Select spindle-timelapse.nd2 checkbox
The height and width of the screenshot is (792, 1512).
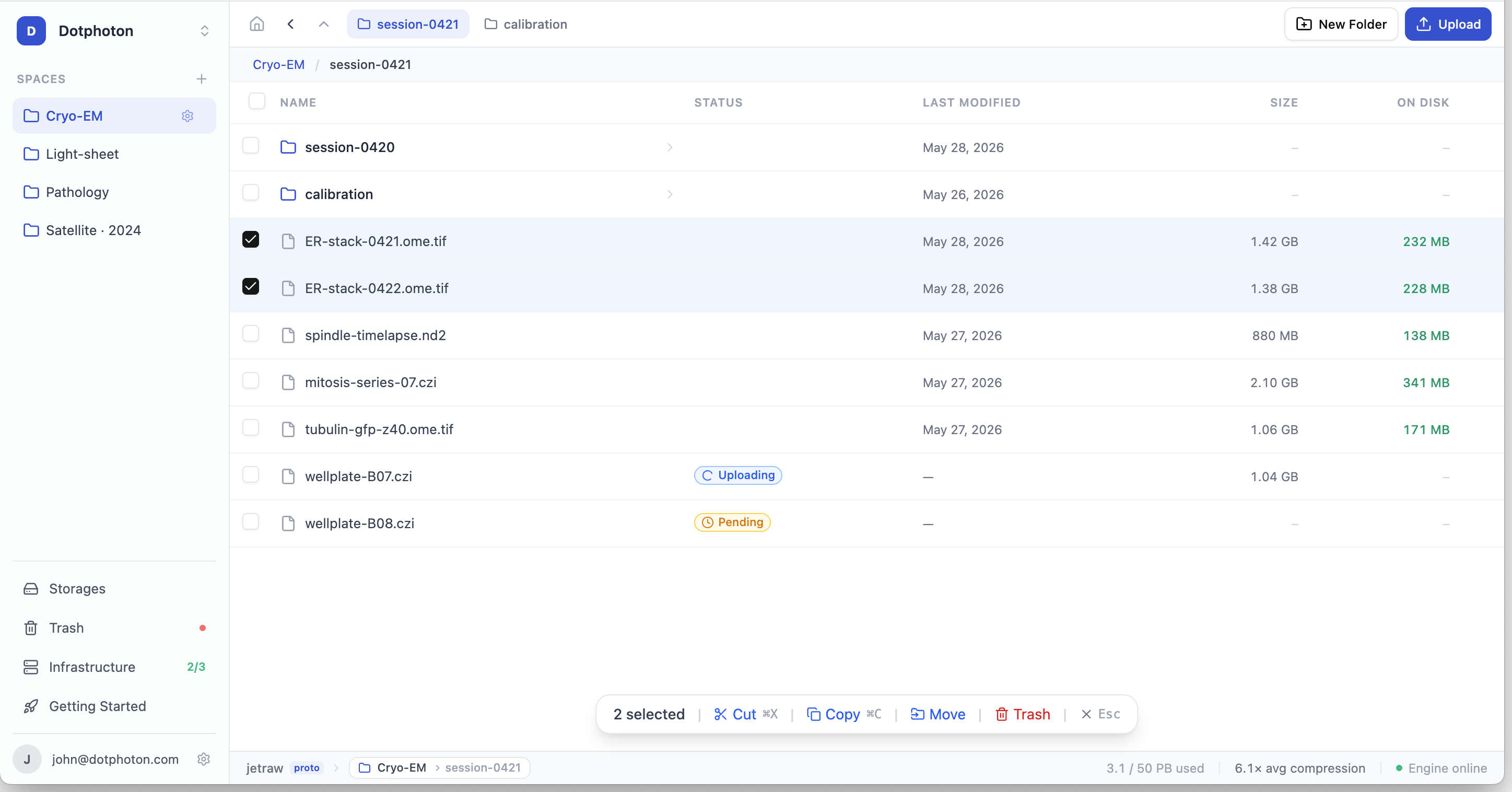point(251,333)
